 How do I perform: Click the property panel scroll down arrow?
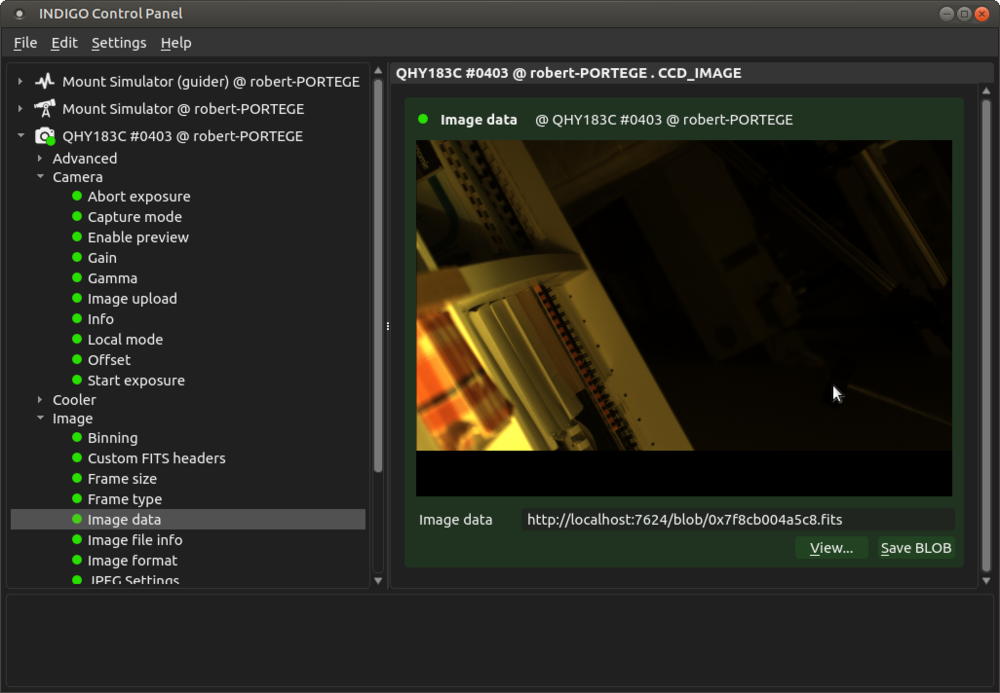pos(986,580)
